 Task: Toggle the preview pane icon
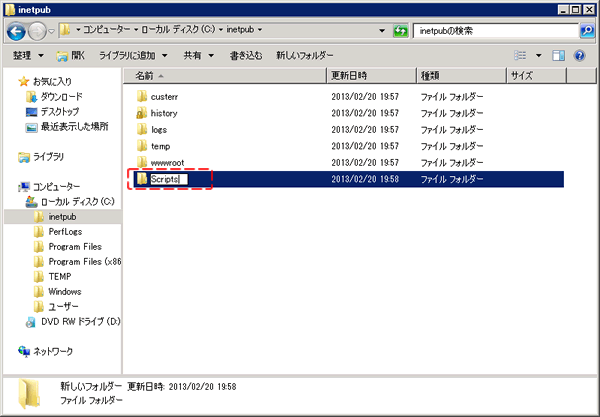tap(558, 55)
